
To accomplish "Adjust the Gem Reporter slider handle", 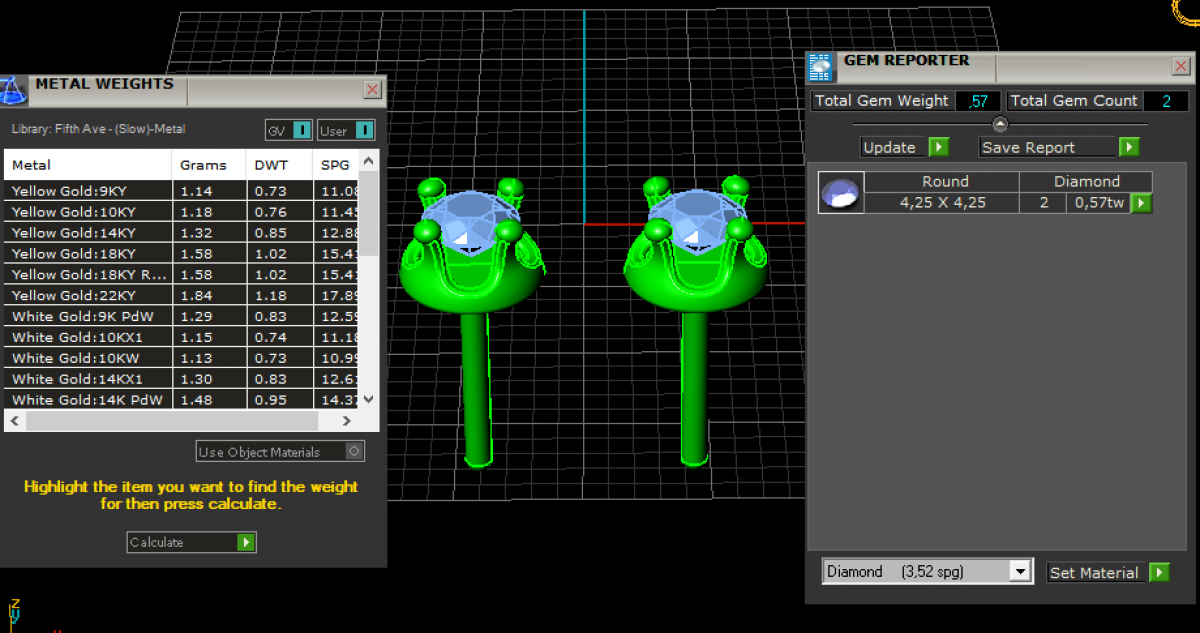I will pos(1000,124).
